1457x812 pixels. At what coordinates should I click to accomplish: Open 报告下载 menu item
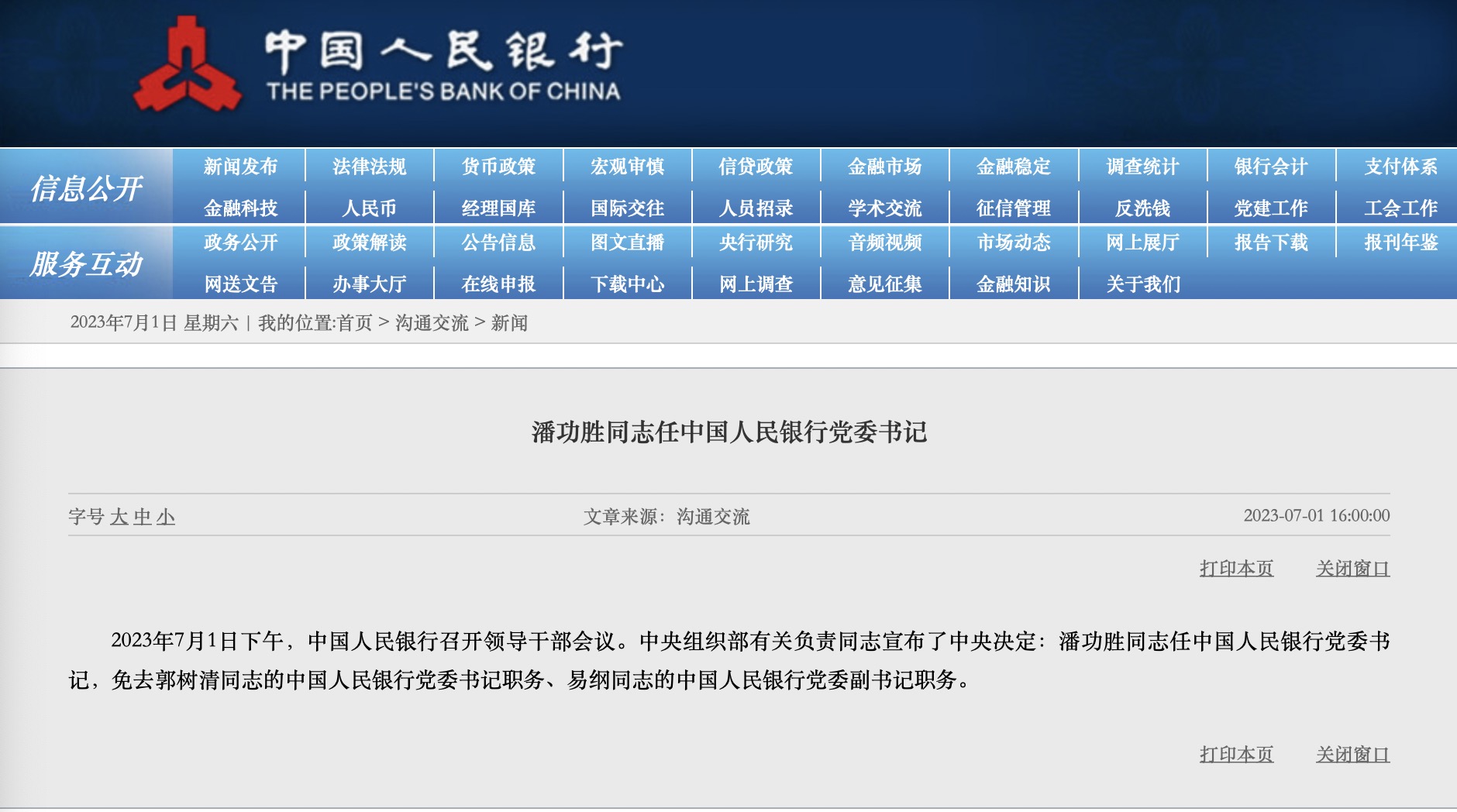coord(1271,243)
